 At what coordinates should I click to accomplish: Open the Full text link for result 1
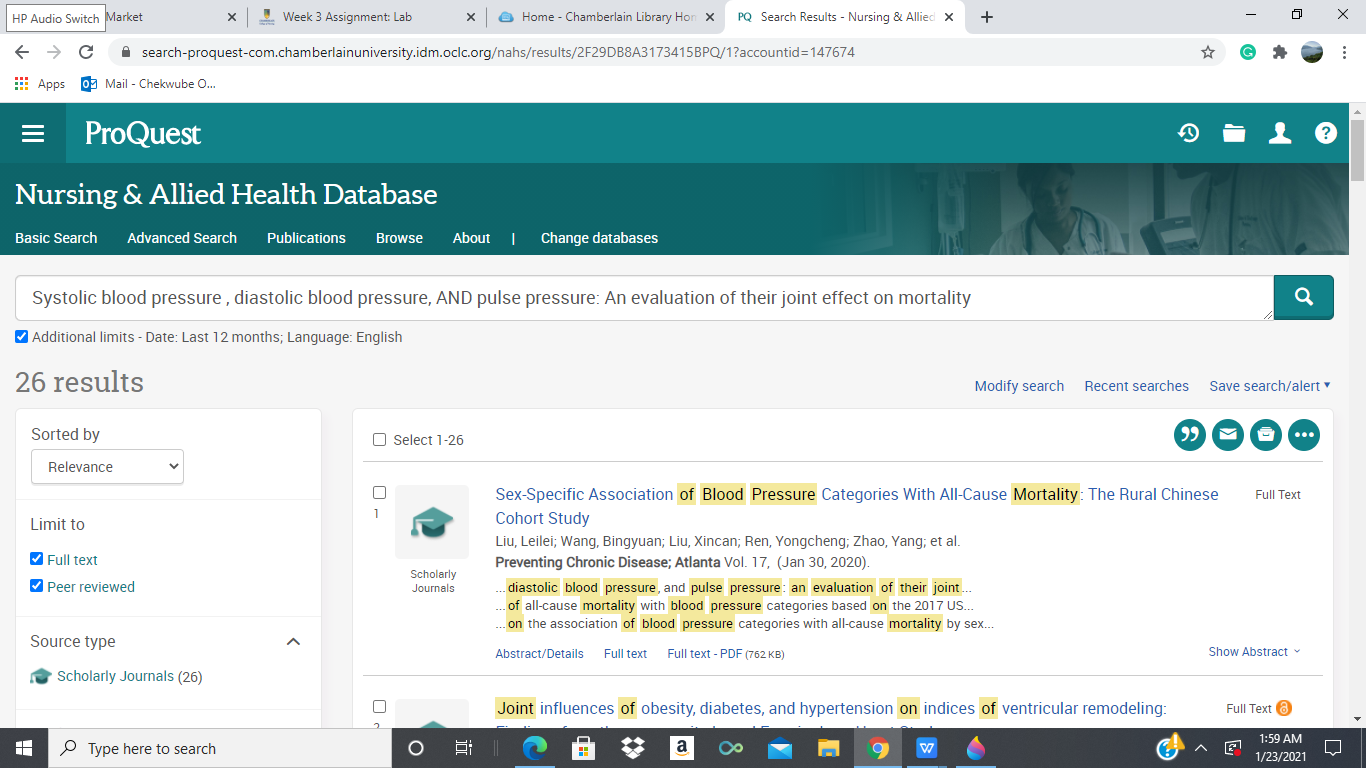point(626,654)
